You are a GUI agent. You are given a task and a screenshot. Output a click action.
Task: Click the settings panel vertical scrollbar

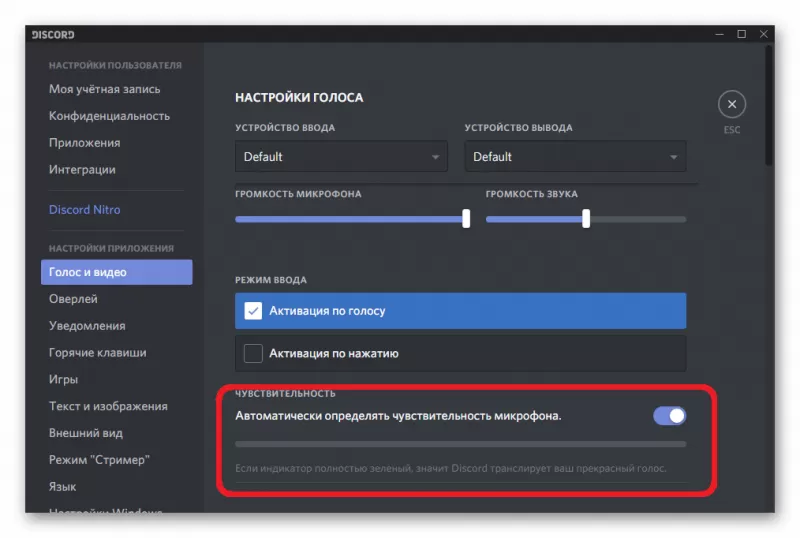(768, 105)
